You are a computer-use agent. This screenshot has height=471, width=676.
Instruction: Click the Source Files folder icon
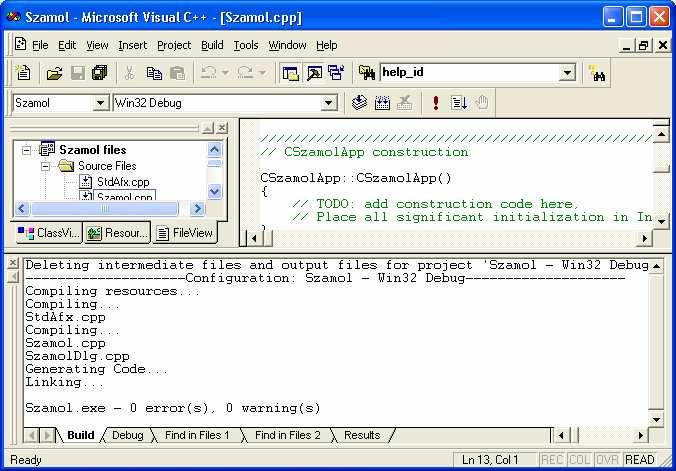(x=66, y=166)
